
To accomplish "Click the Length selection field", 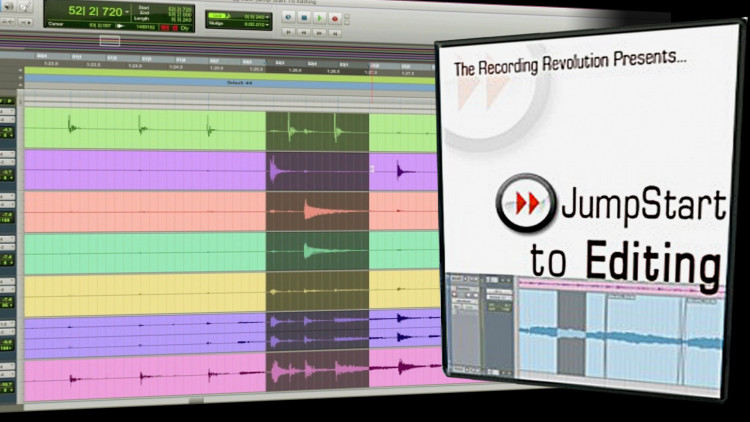I will coord(179,20).
